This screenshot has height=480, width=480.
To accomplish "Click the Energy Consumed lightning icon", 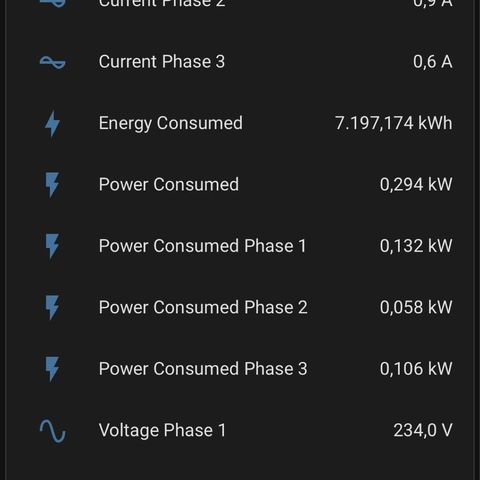I will 52,124.
